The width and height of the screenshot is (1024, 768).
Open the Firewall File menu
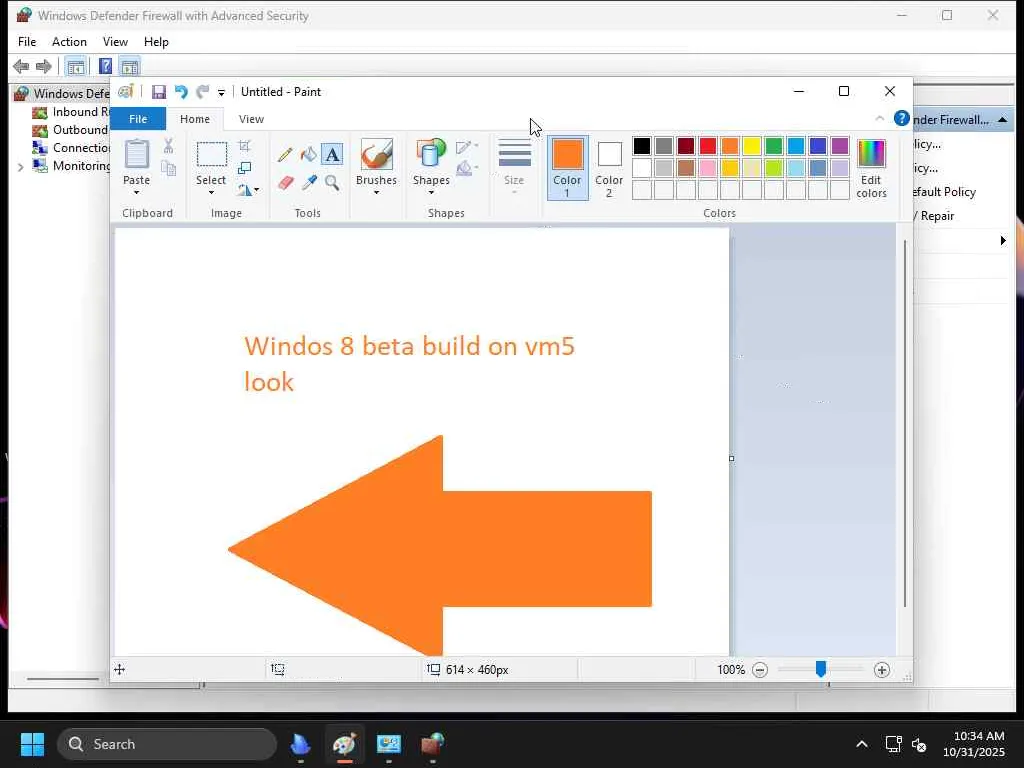[x=27, y=42]
